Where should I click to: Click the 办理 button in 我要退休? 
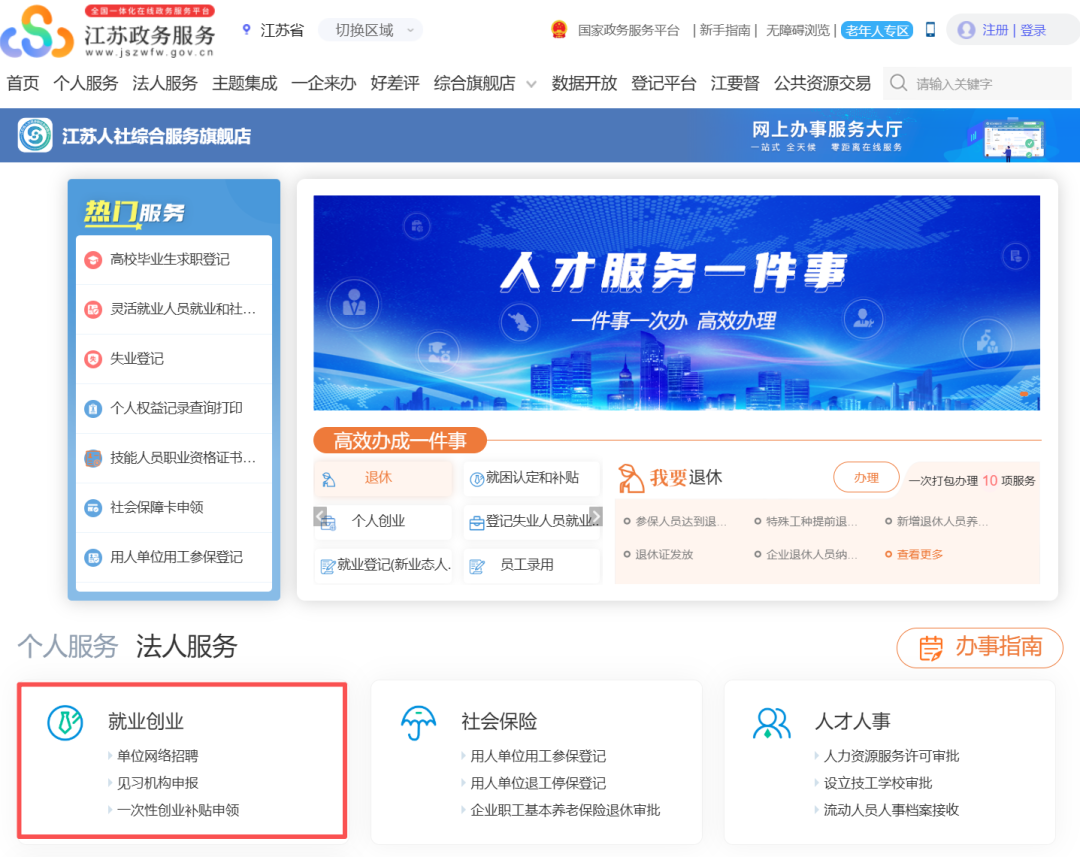[866, 477]
